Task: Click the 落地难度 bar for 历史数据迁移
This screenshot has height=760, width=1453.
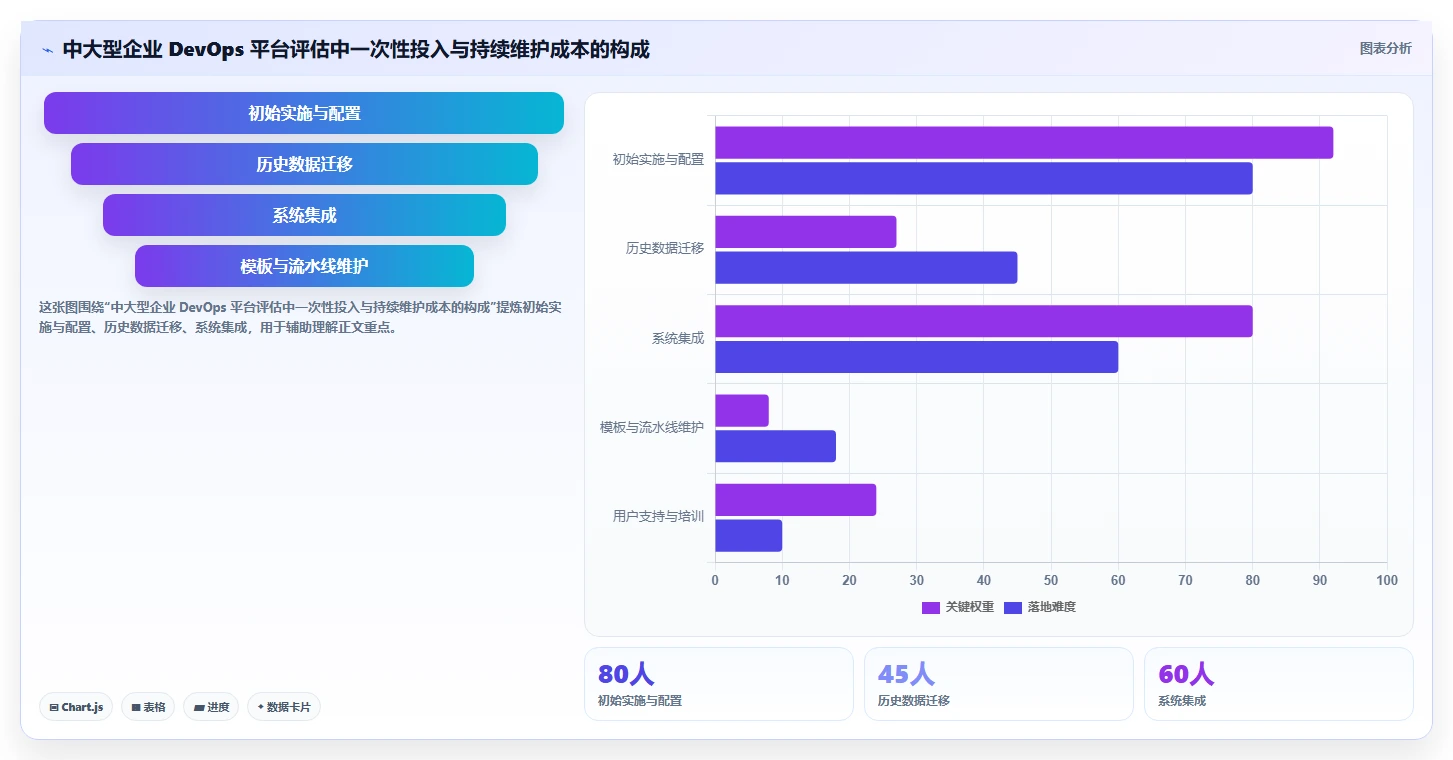Action: click(866, 267)
